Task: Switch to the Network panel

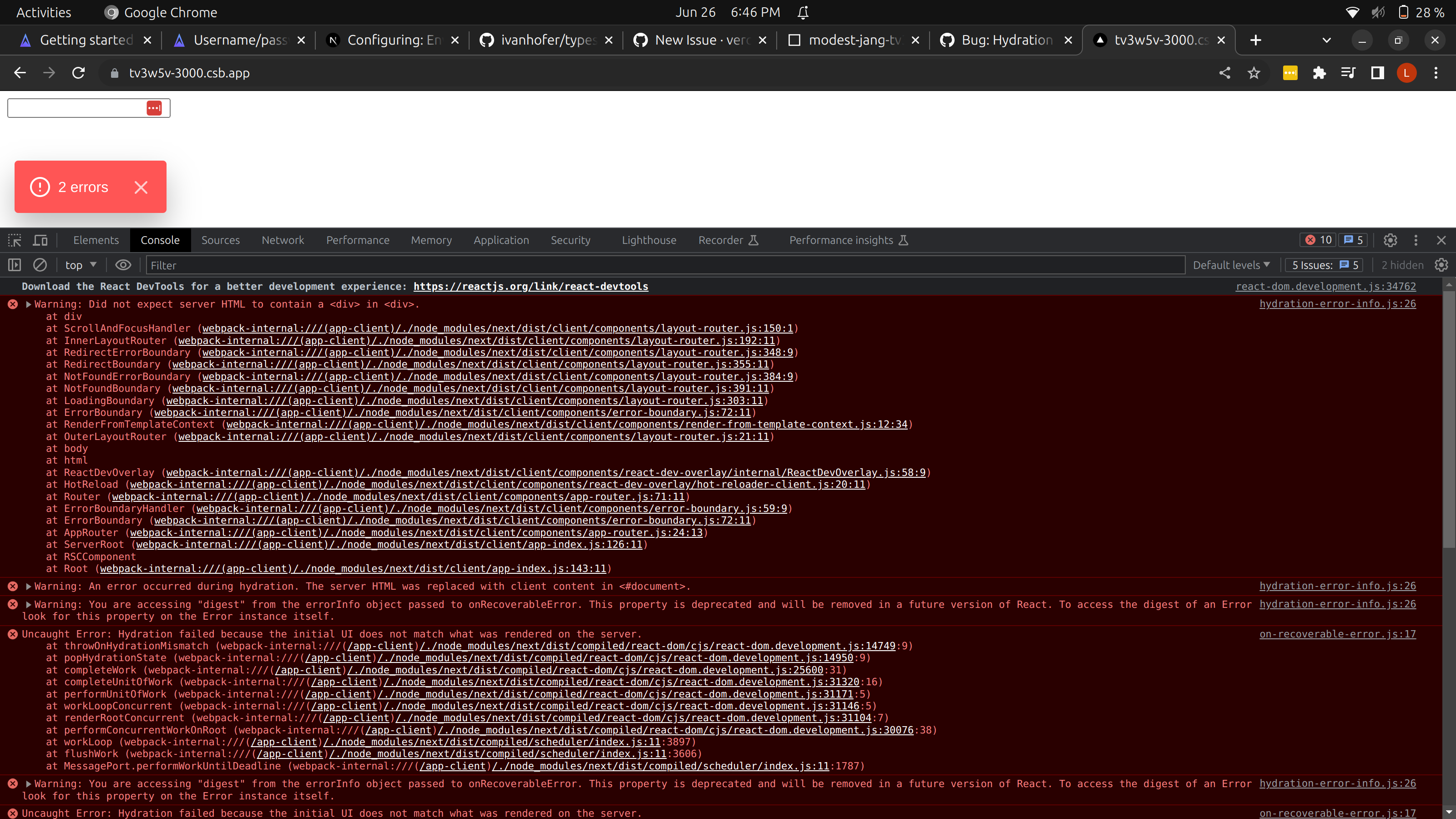Action: click(283, 240)
